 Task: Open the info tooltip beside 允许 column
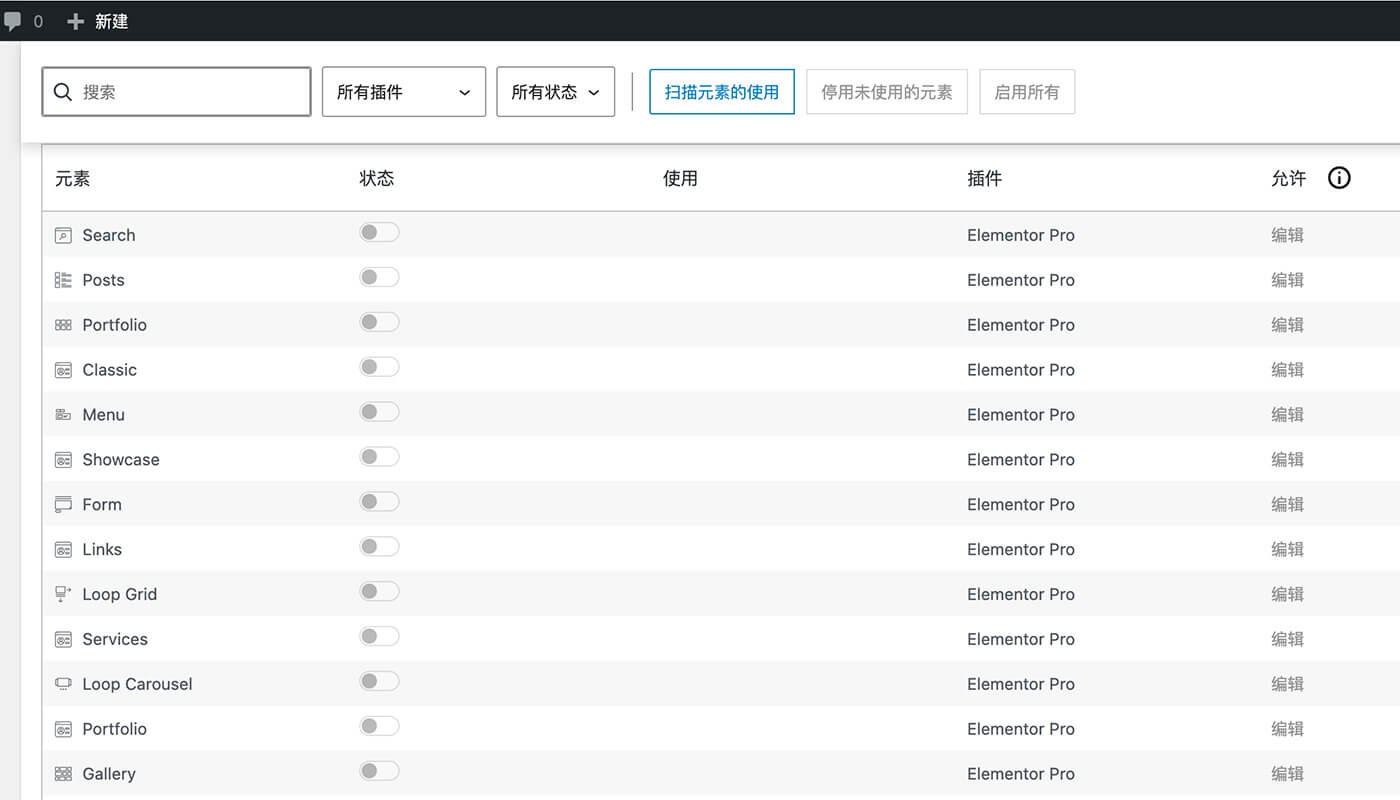(1339, 177)
